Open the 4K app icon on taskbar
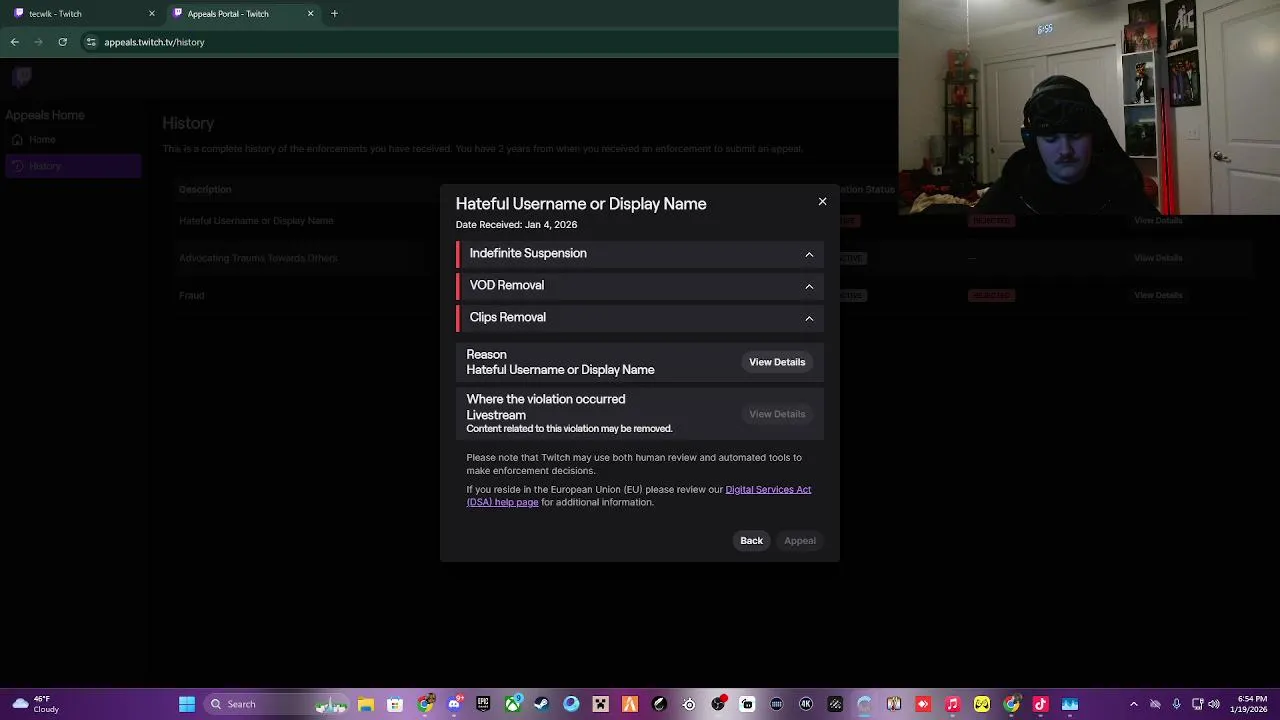This screenshot has width=1280, height=720. 806,704
